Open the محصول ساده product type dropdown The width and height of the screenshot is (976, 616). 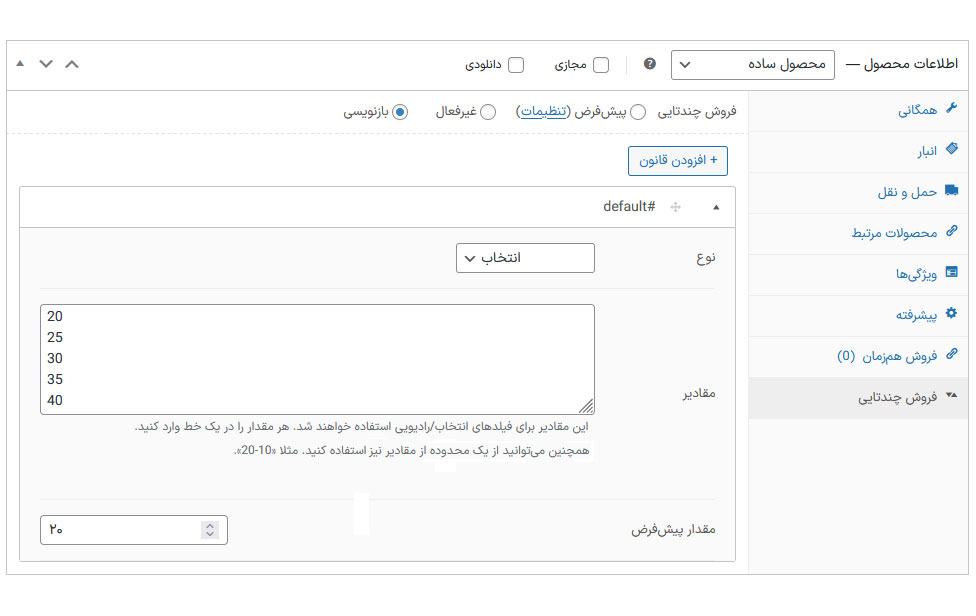753,65
